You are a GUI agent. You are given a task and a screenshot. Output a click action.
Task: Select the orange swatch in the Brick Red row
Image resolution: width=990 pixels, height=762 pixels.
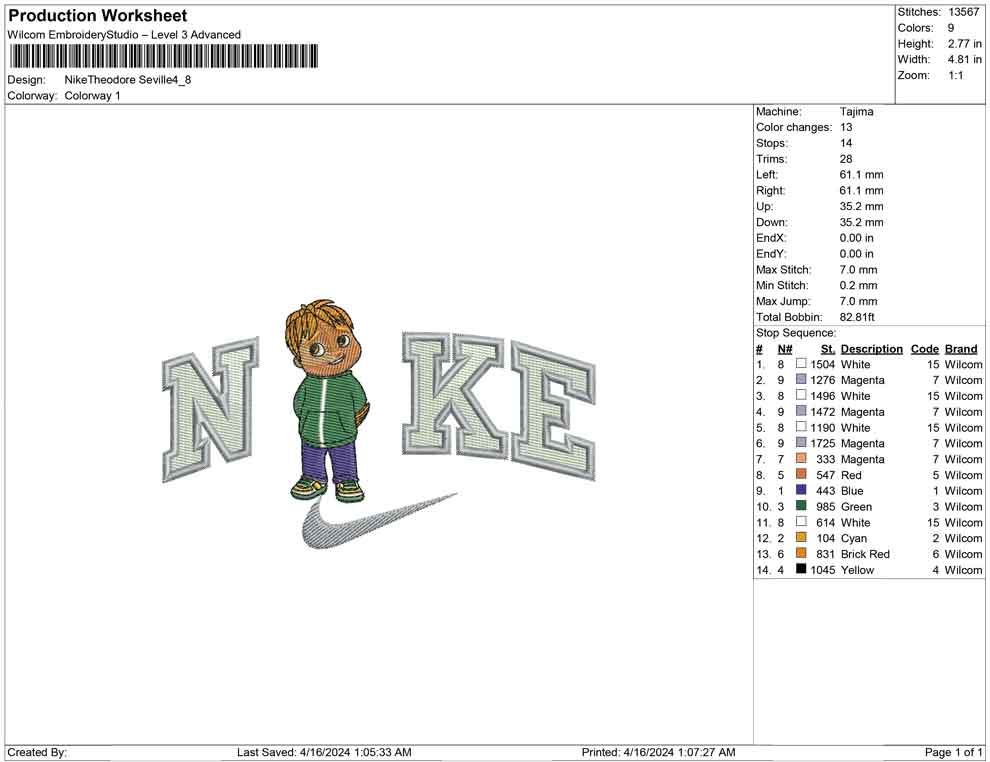(x=801, y=553)
